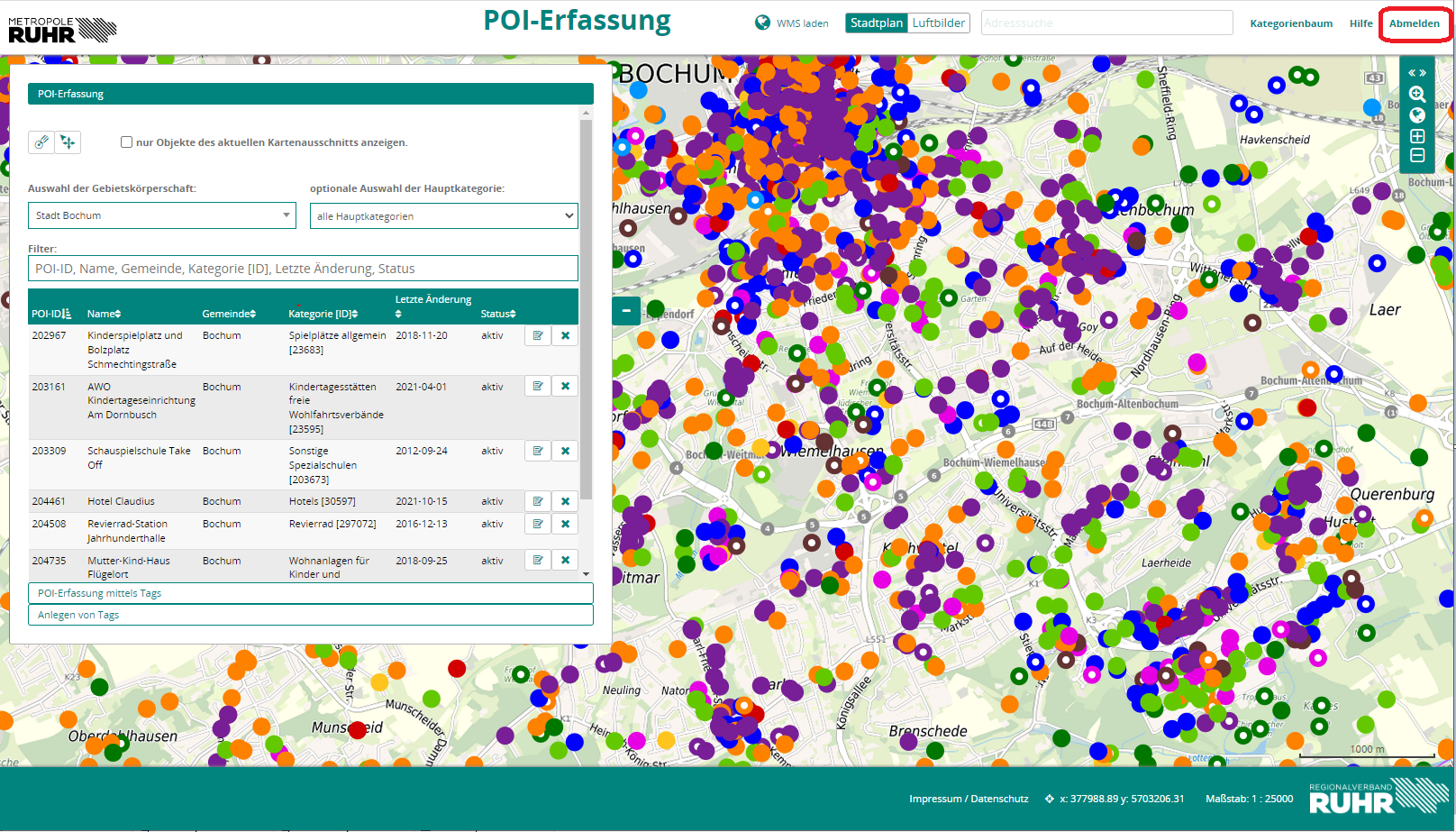The height and width of the screenshot is (832, 1456).
Task: Click the Metropole Ruhr logo
Action: point(62,30)
